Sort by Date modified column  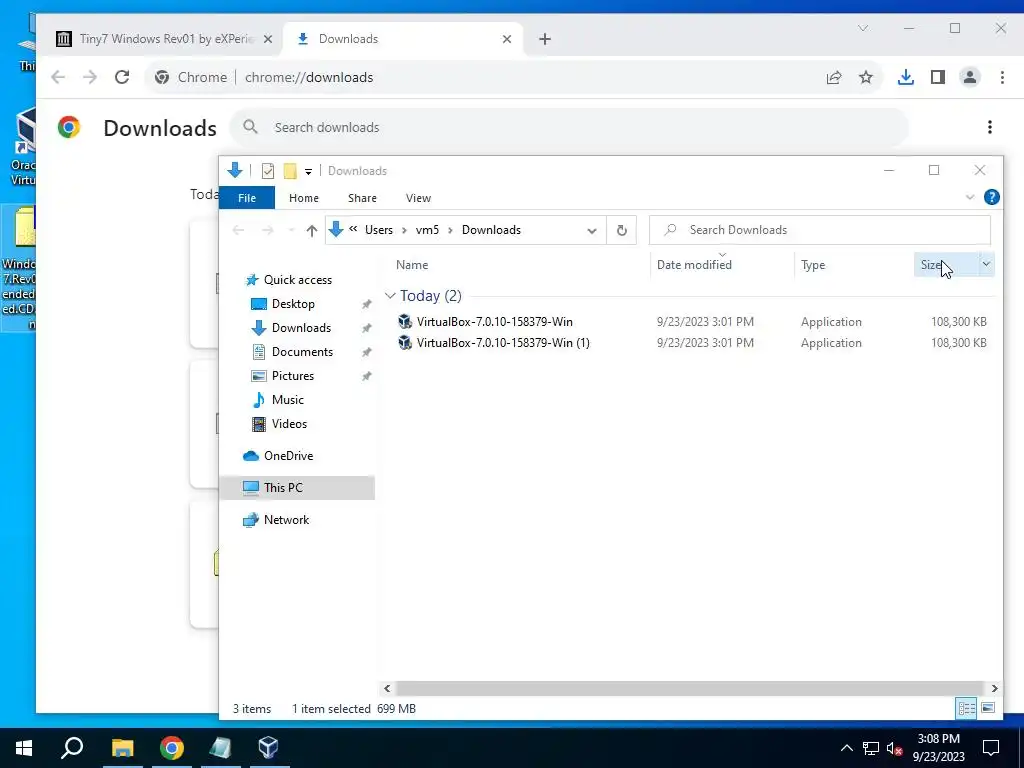pos(694,264)
